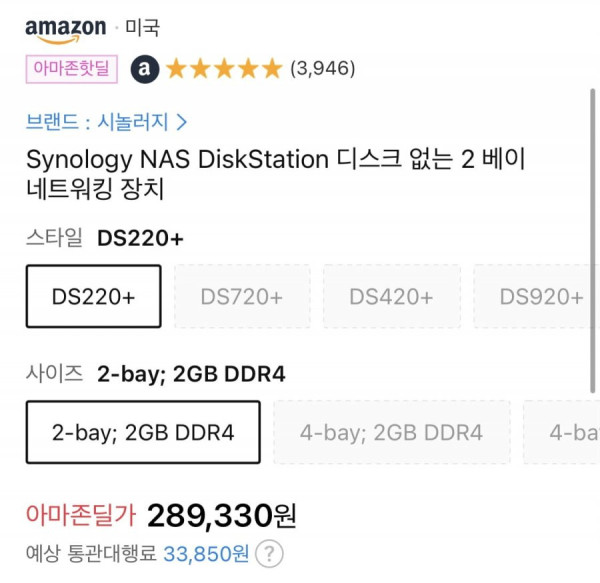The height and width of the screenshot is (583, 600).
Task: Open the 3,946 reviews count
Action: [323, 68]
